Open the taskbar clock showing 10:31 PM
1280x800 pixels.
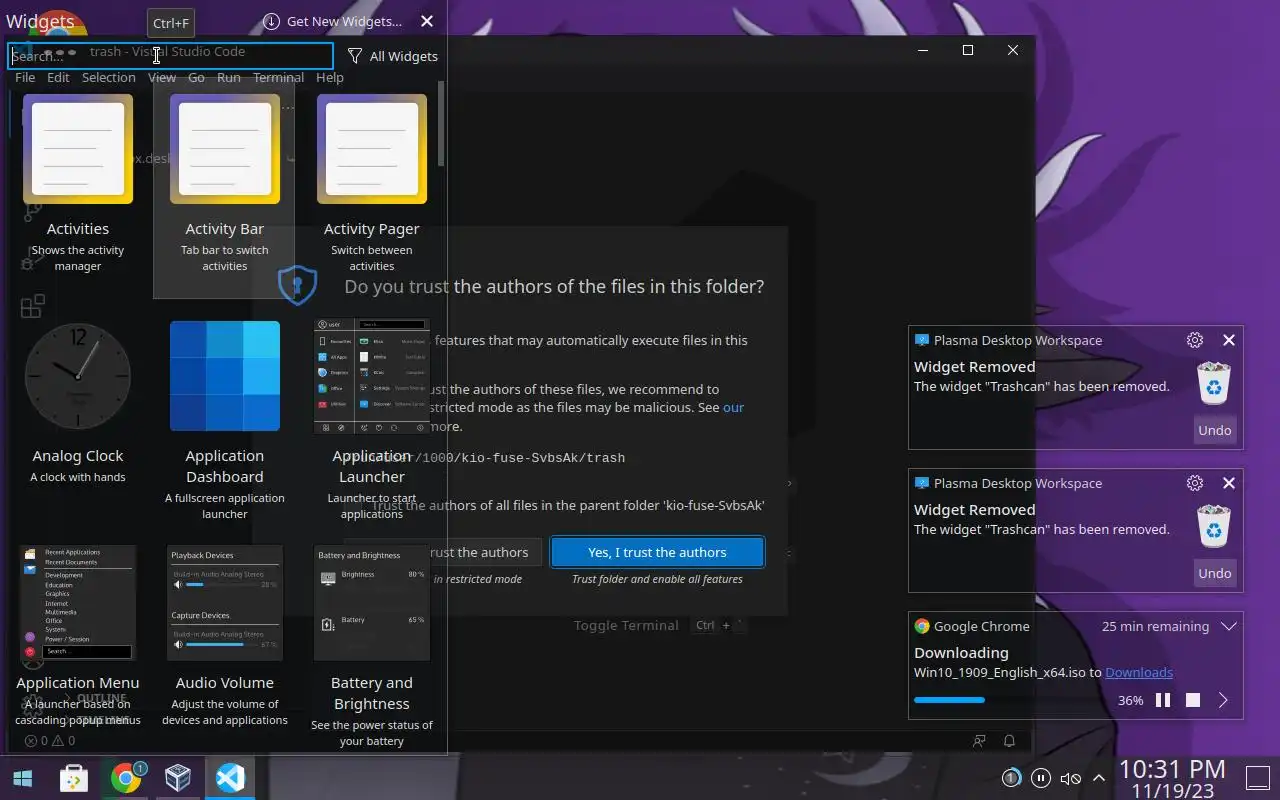[x=1173, y=778]
